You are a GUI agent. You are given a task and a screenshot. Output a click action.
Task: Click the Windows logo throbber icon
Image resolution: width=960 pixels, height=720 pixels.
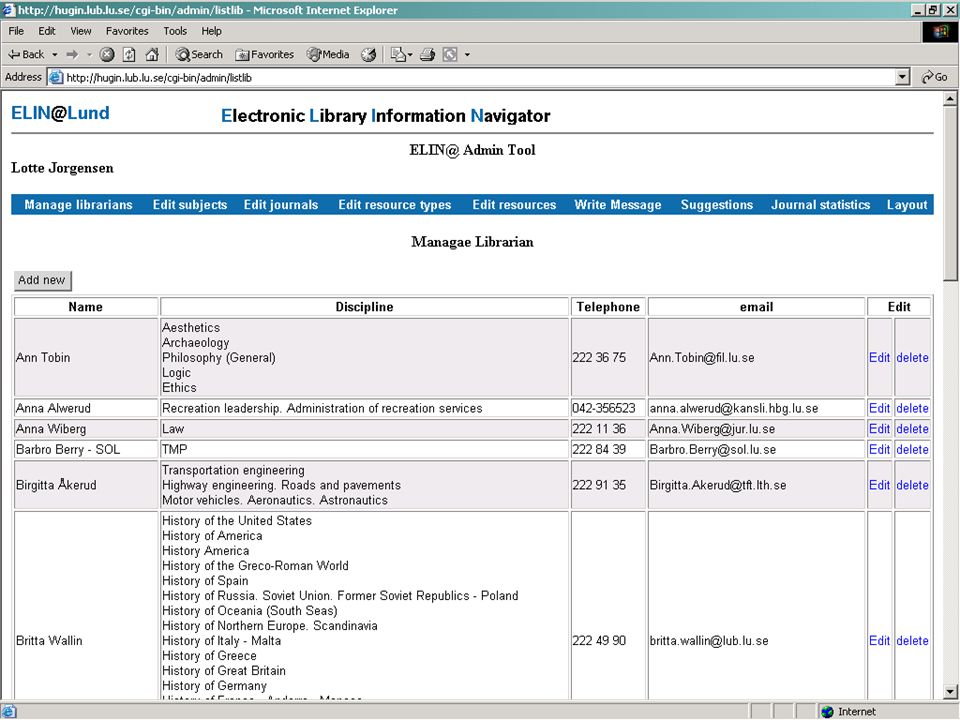pos(940,32)
